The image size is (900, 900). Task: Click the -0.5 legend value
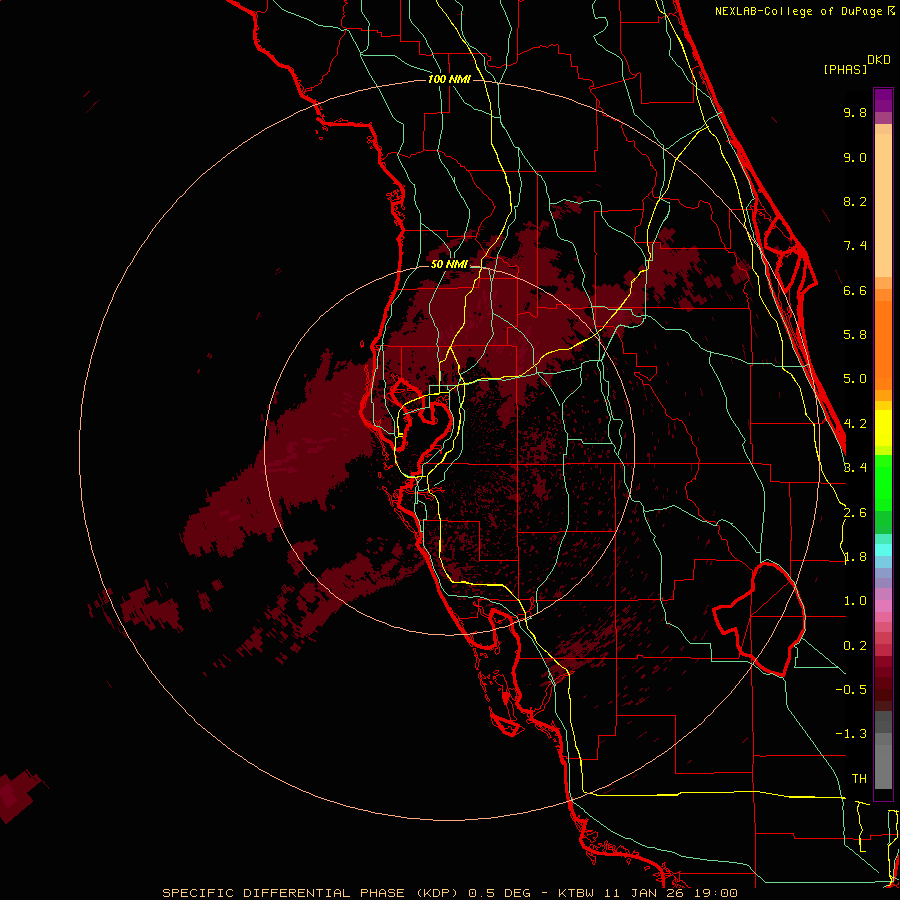[851, 690]
